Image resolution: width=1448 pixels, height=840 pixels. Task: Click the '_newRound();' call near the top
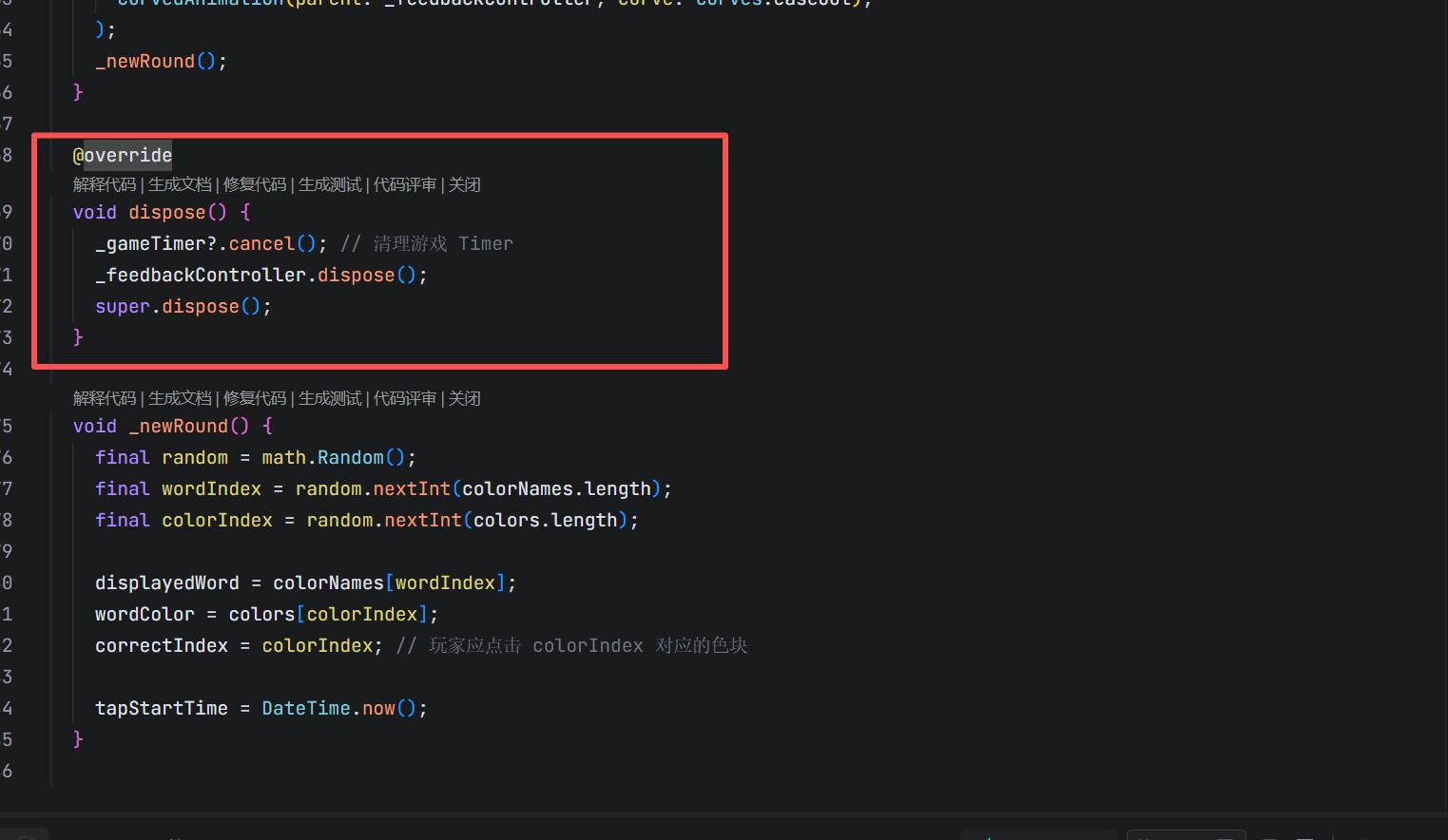point(162,61)
